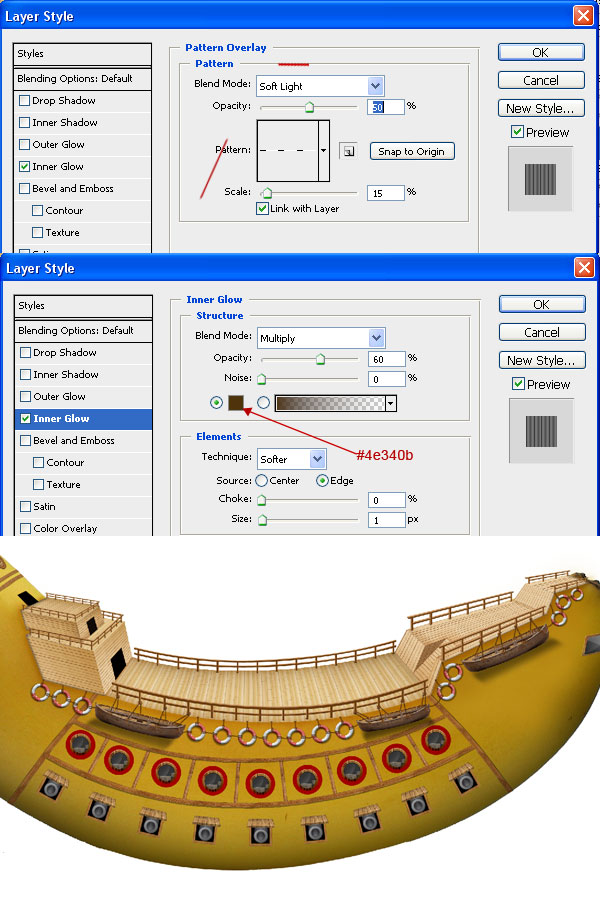The width and height of the screenshot is (600, 900).
Task: Click the brown inner glow color swatch
Action: tap(237, 403)
